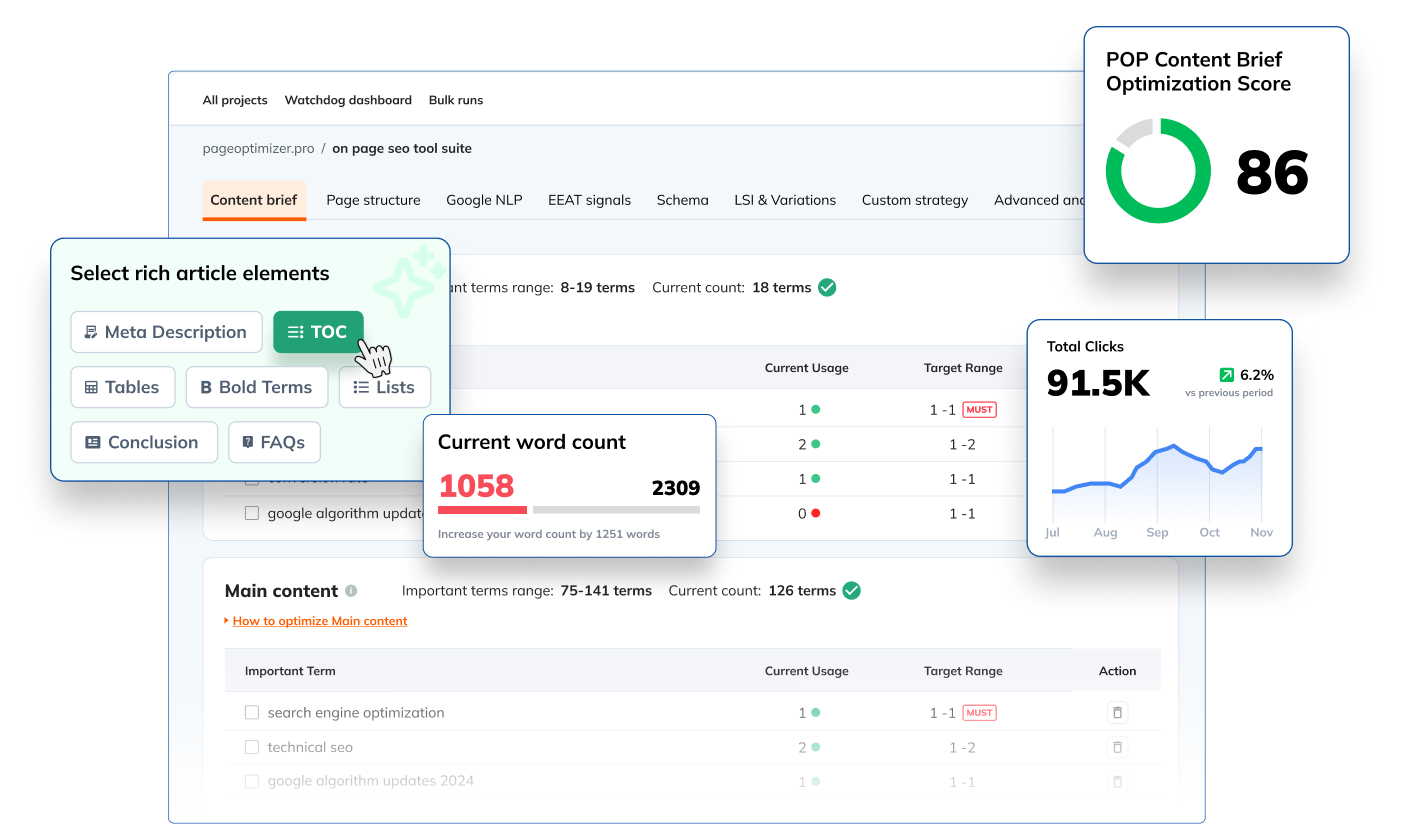1402x826 pixels.
Task: Click the Bold Terms element icon
Action: click(x=207, y=387)
